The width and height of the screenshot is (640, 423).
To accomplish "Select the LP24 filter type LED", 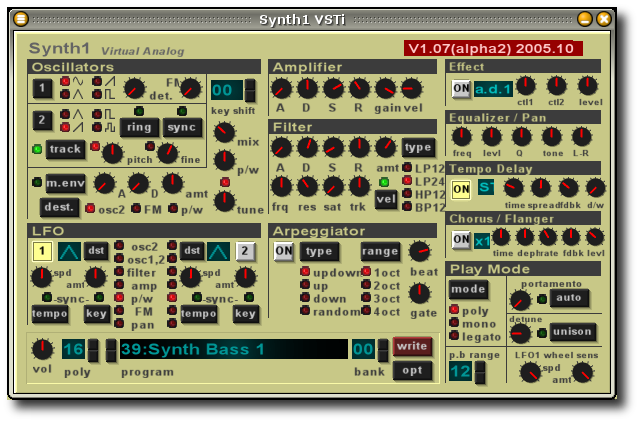I will pyautogui.click(x=407, y=180).
